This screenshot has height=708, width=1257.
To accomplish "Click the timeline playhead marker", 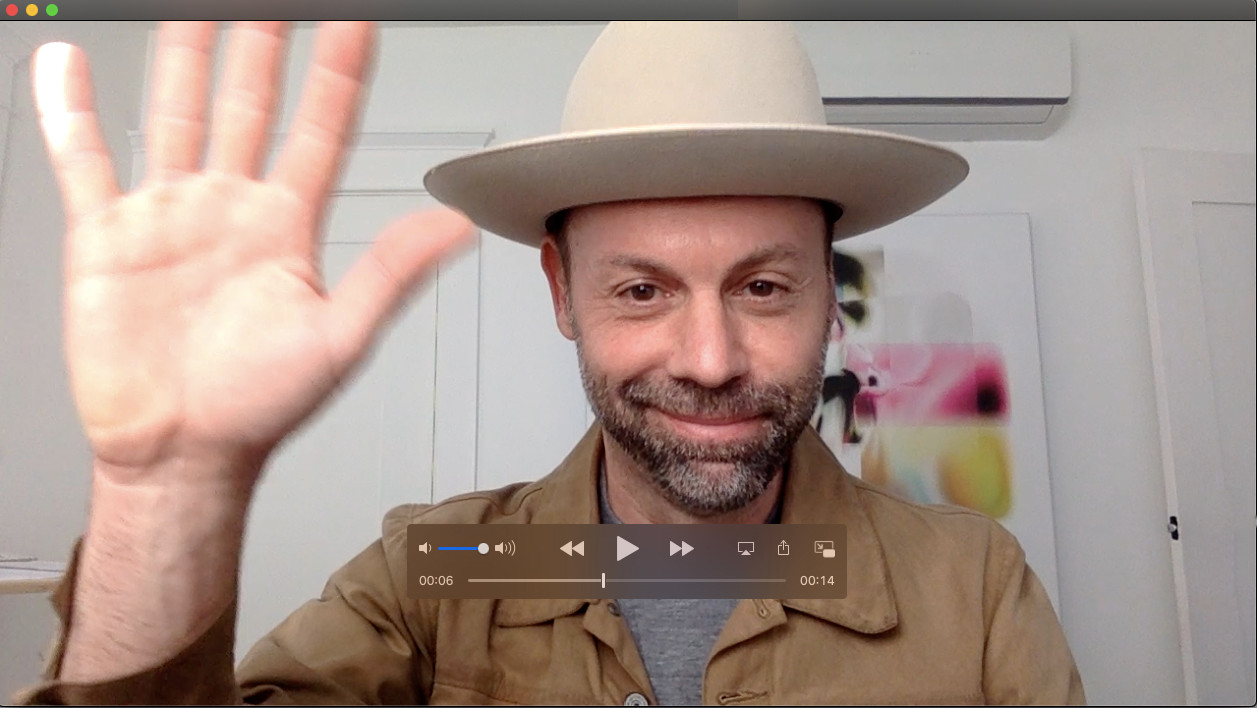I will pyautogui.click(x=603, y=580).
